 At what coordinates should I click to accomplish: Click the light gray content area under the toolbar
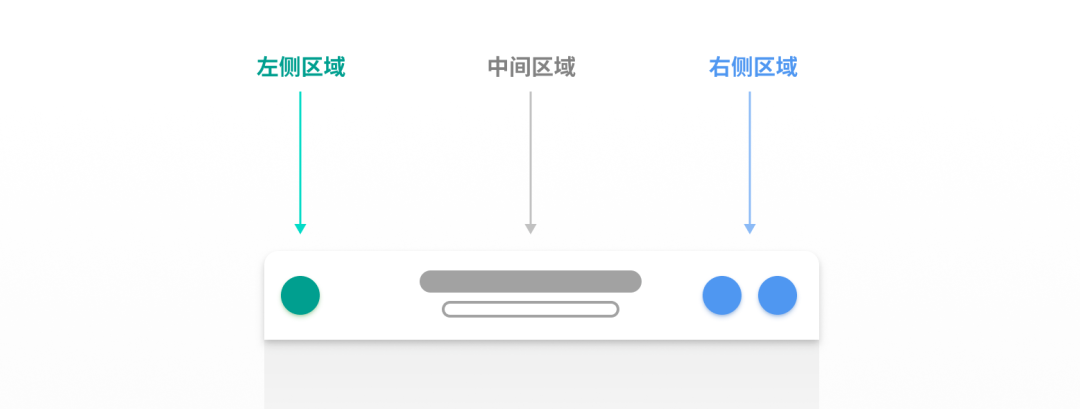[541, 375]
